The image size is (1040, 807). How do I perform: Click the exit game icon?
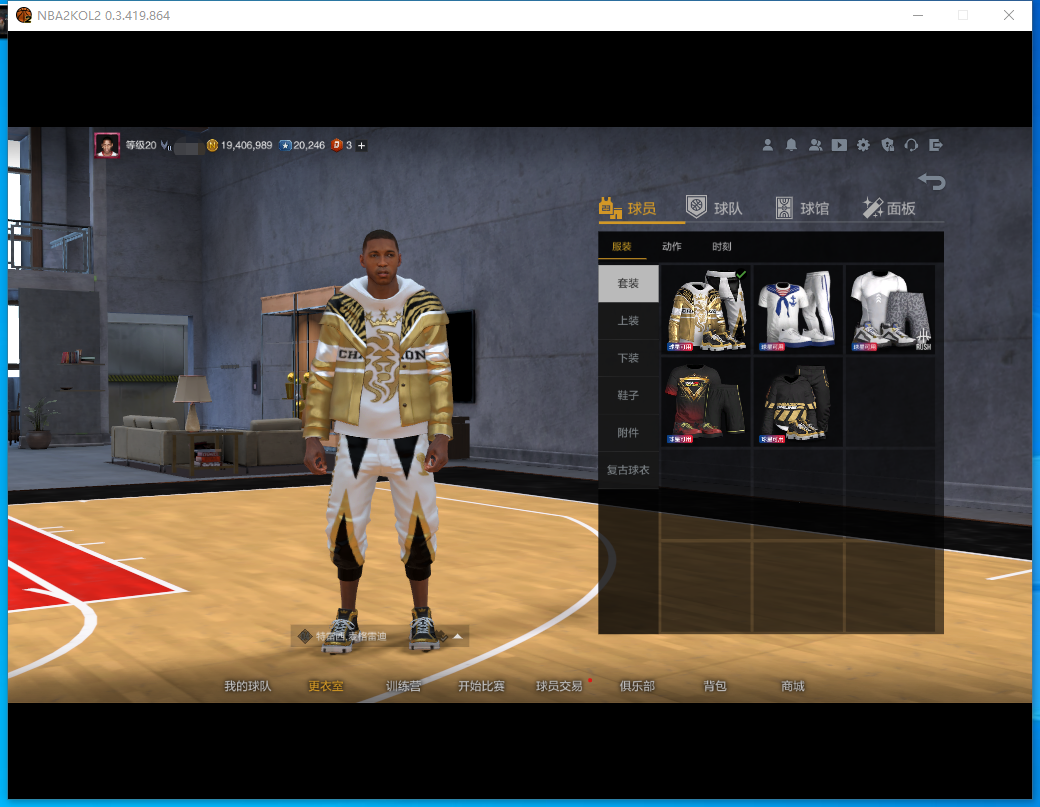click(936, 145)
